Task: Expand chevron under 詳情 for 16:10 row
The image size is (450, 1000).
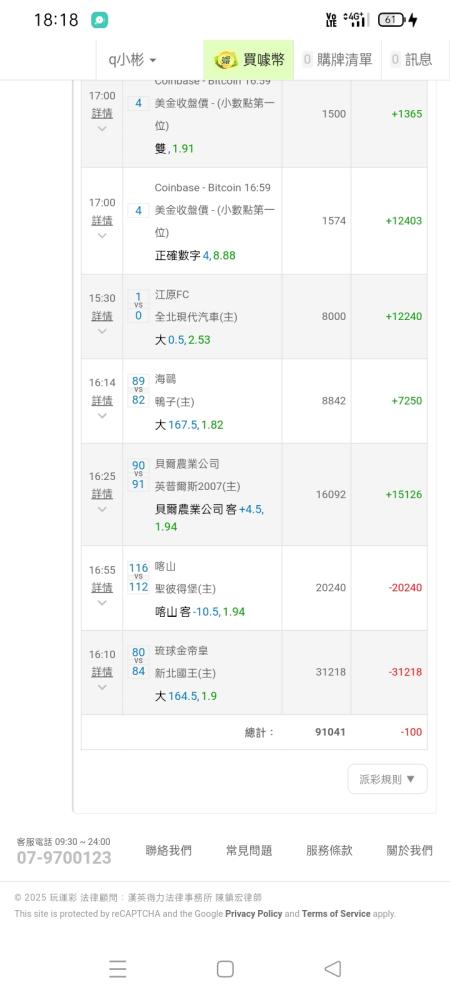Action: click(102, 687)
